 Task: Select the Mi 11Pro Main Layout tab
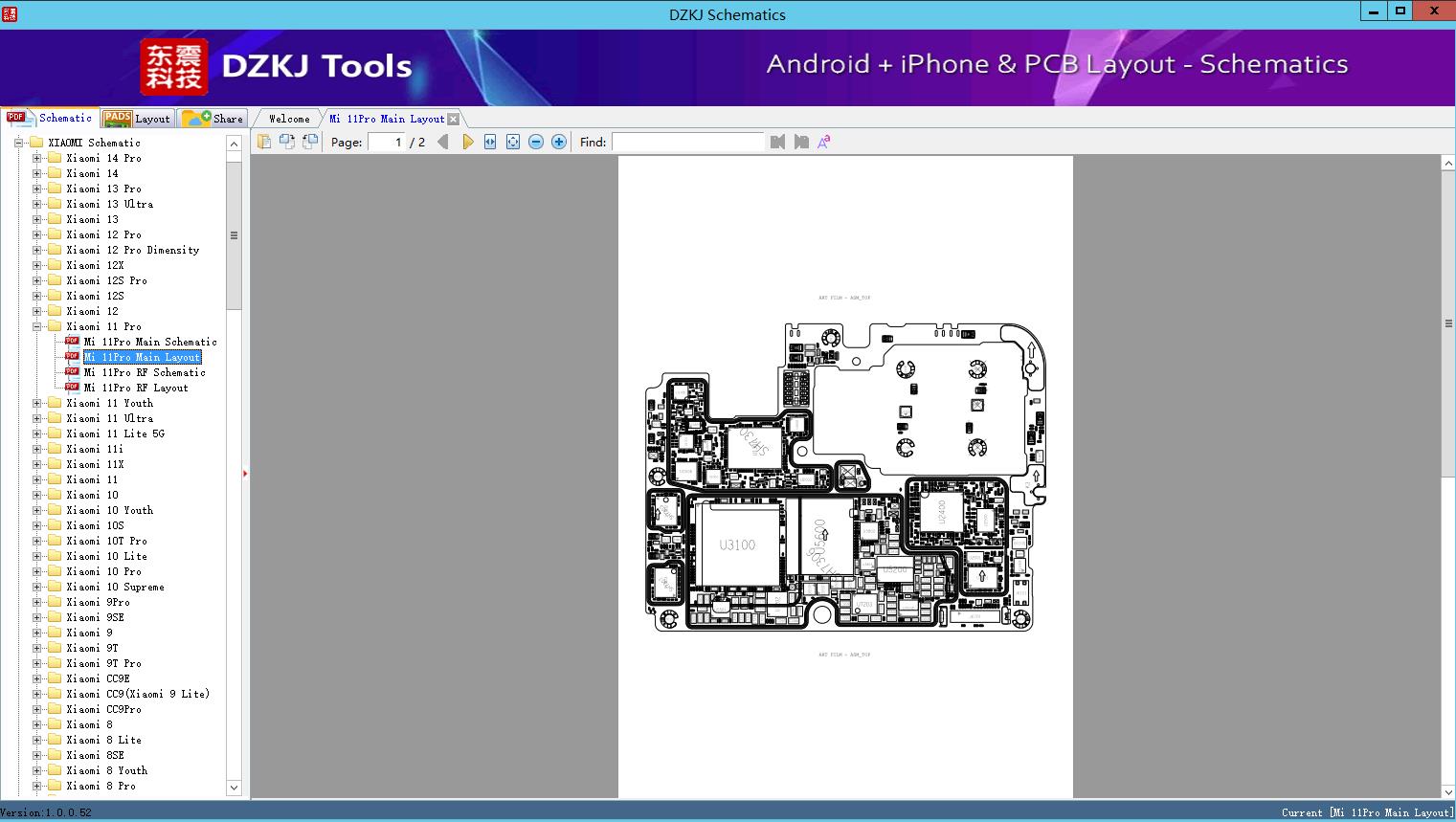coord(387,119)
